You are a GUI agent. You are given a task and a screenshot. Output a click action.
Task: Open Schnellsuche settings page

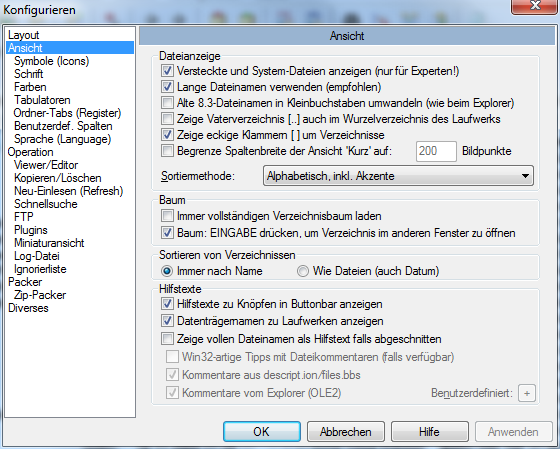point(46,204)
